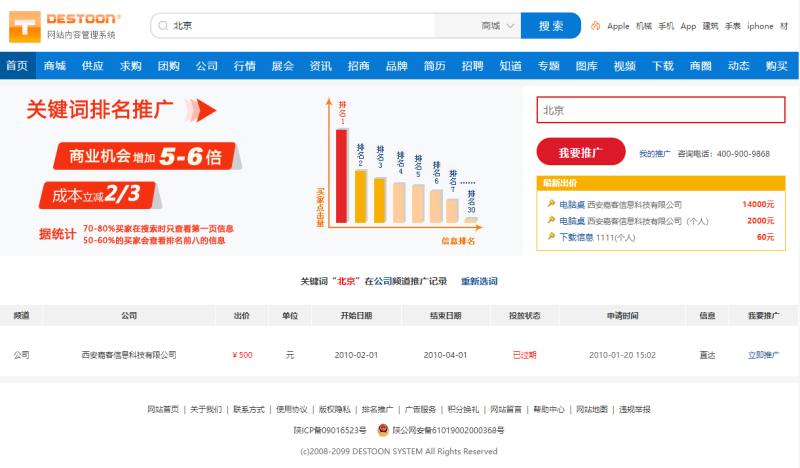Open 品牌 nav tab

(x=396, y=65)
